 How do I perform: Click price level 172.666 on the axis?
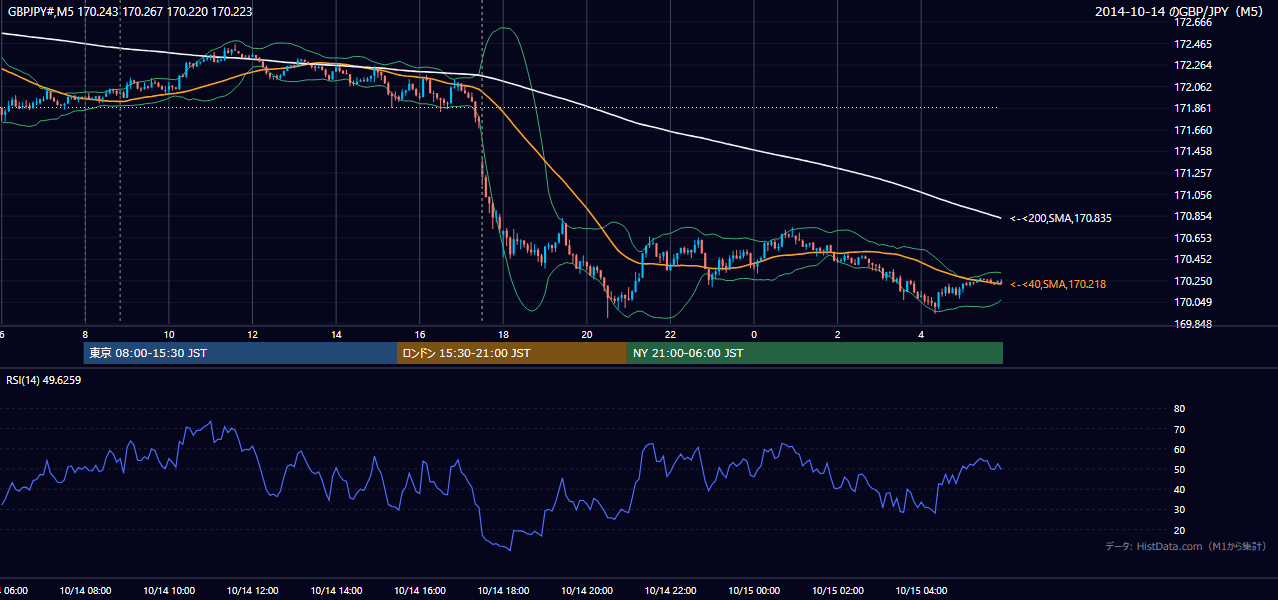tap(1193, 22)
